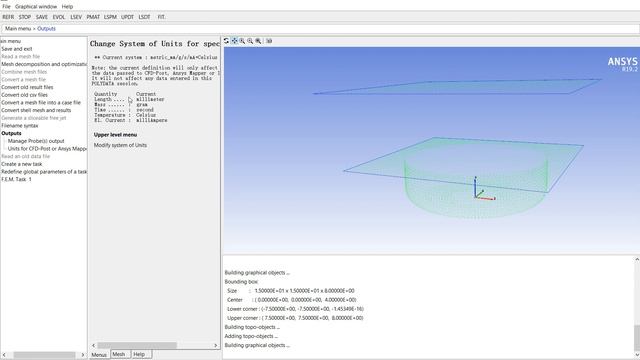Click the Adding topo-objects log line
This screenshot has width=640, height=360.
click(251, 336)
